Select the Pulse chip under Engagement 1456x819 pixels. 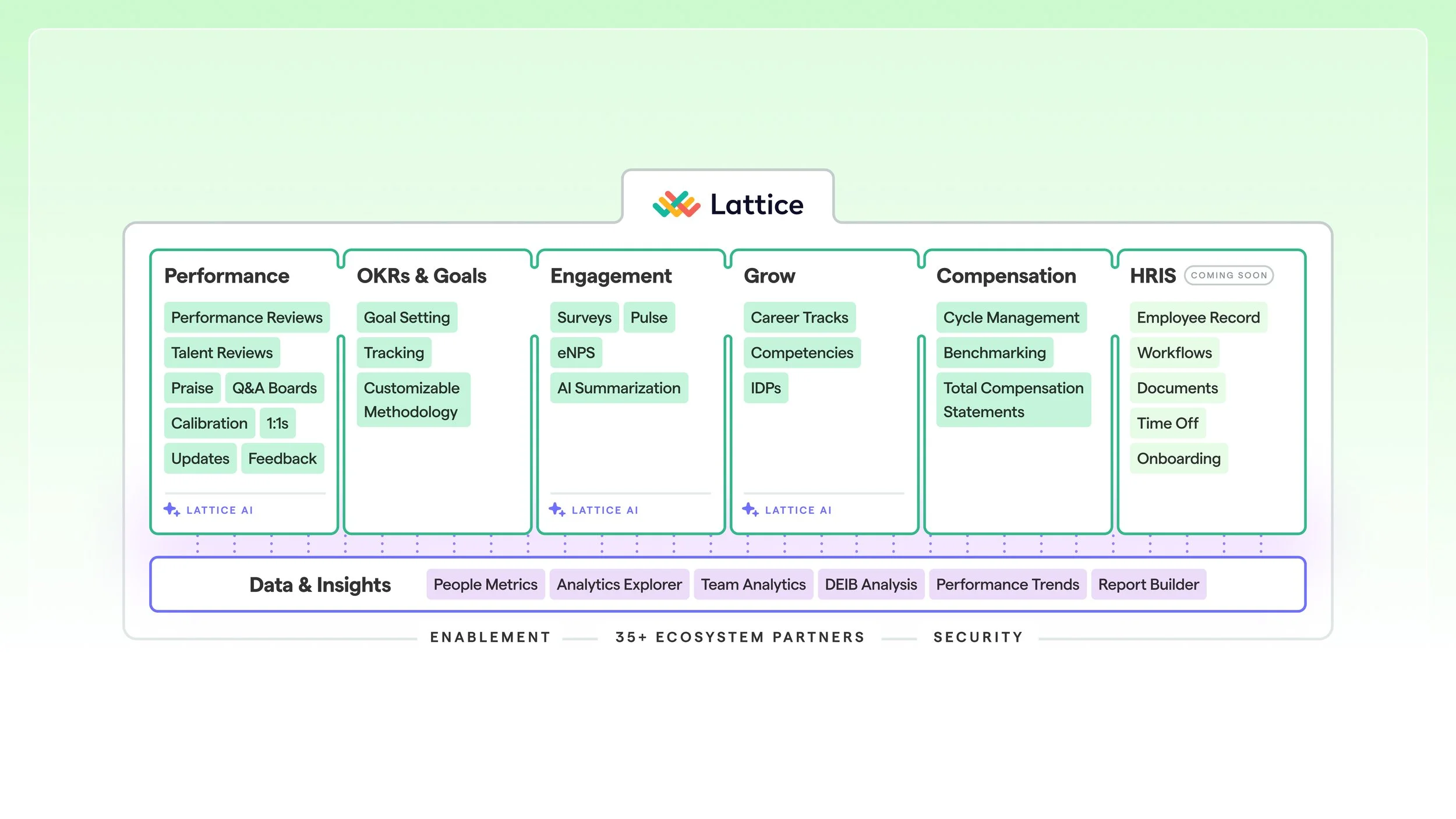coord(649,317)
